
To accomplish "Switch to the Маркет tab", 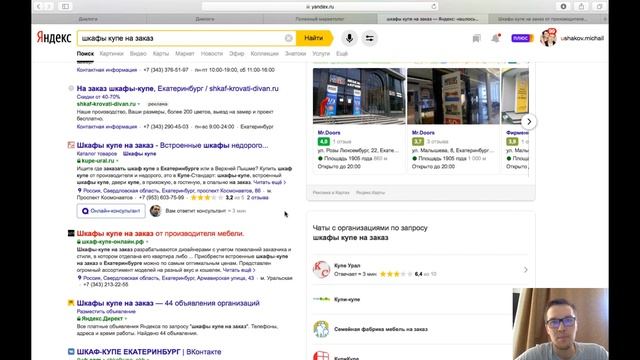I will click(185, 53).
